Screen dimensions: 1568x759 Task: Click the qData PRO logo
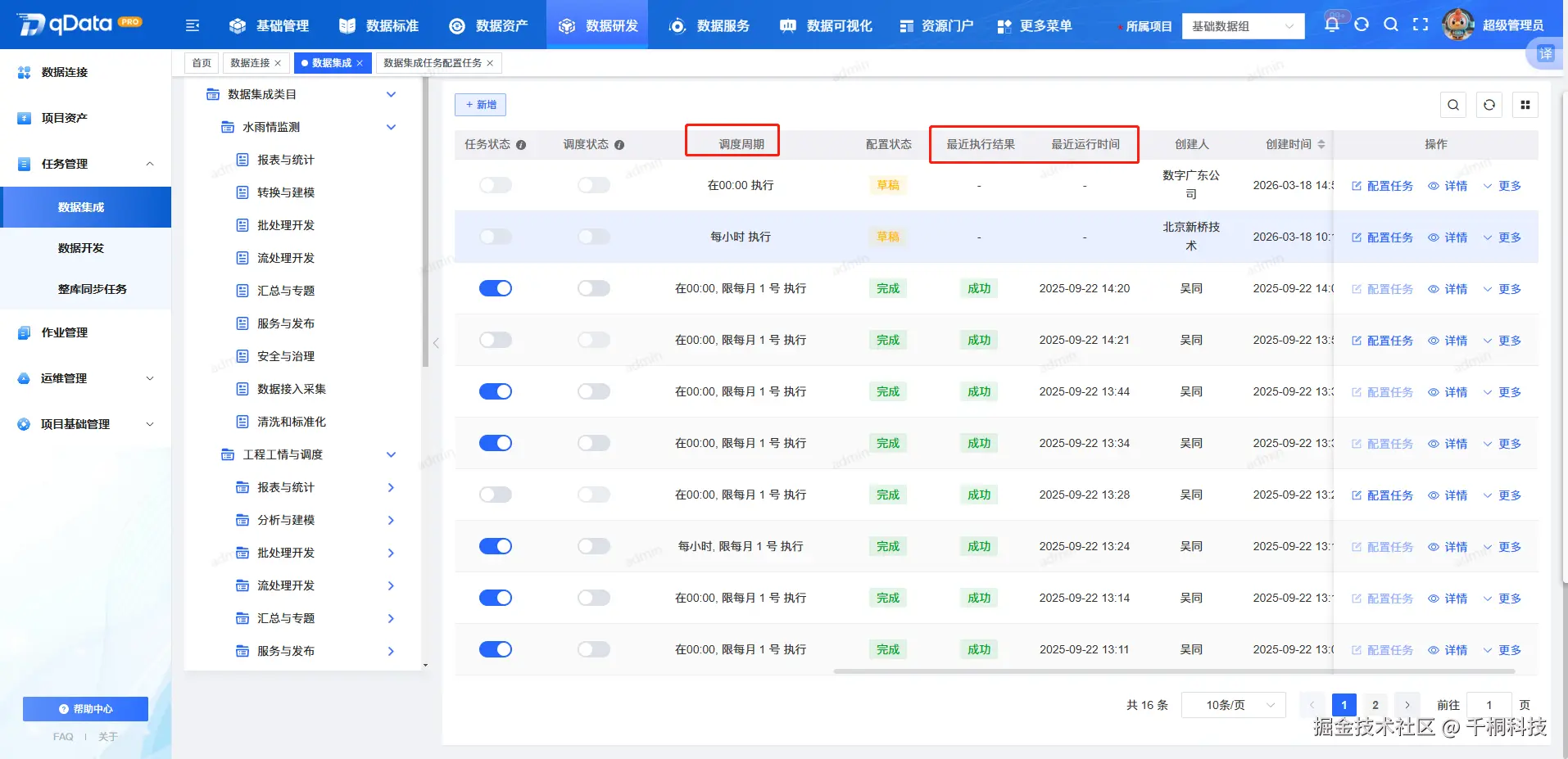(79, 25)
